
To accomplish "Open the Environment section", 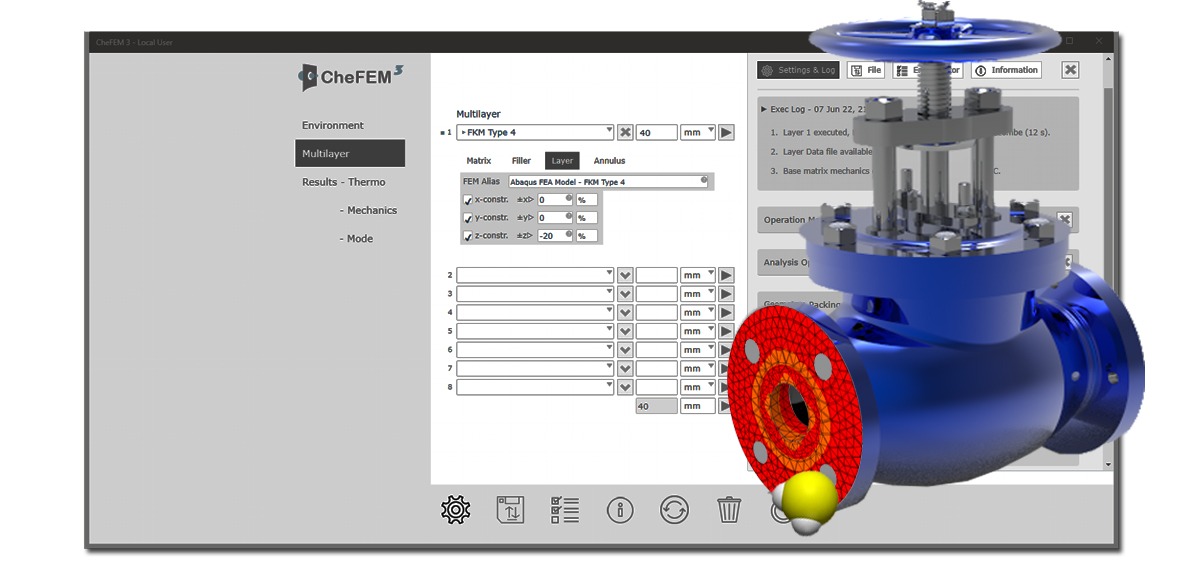I will pos(333,125).
